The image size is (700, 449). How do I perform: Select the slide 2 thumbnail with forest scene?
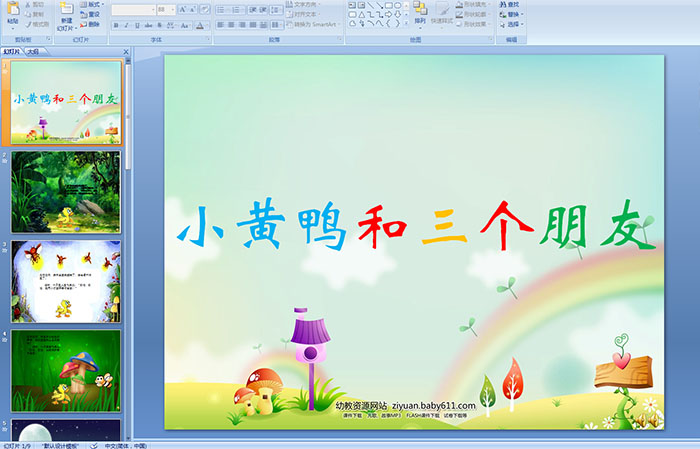point(66,192)
